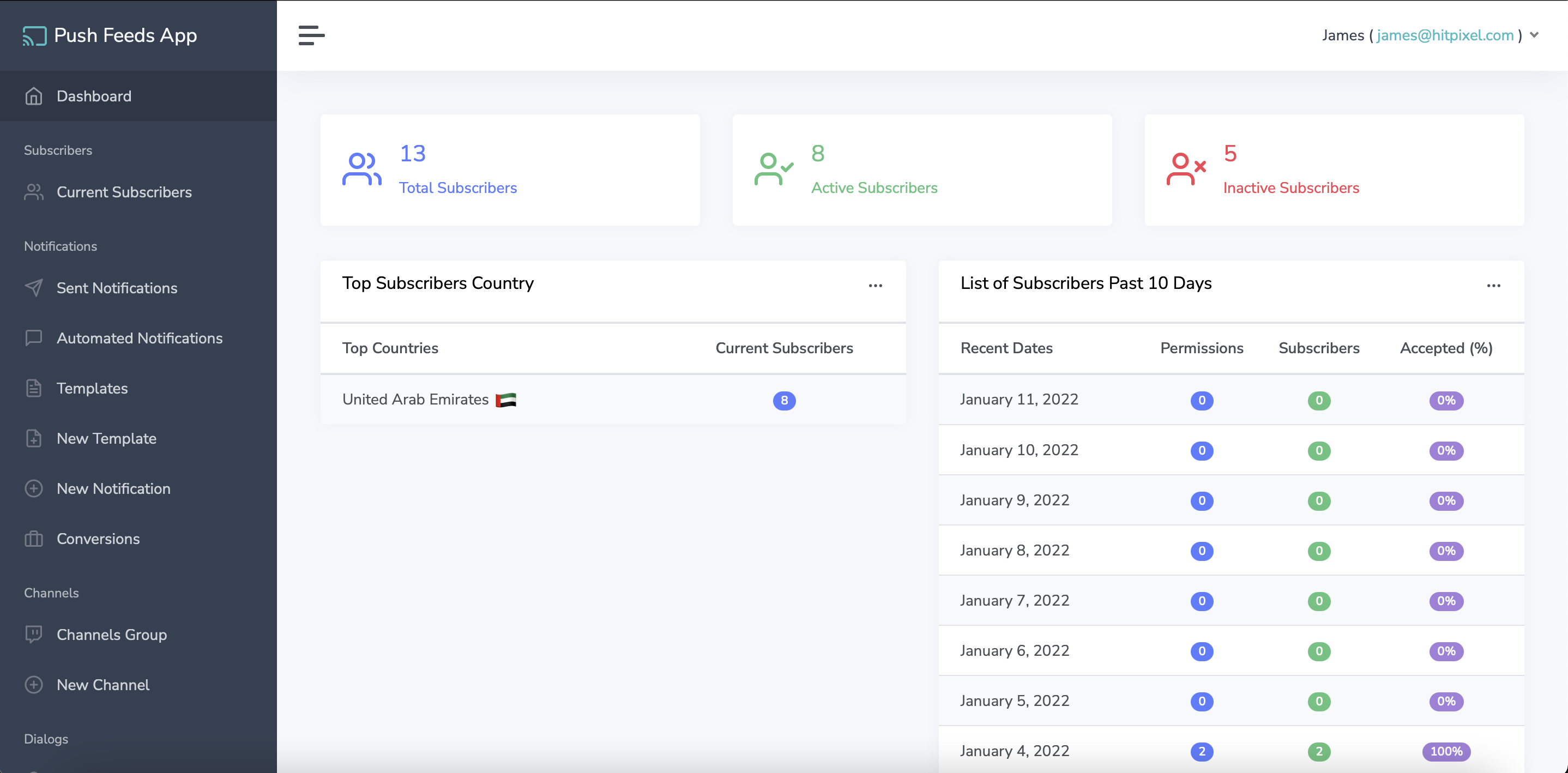The height and width of the screenshot is (773, 1568).
Task: Toggle the sidebar with the hamburger menu icon
Action: (x=311, y=35)
